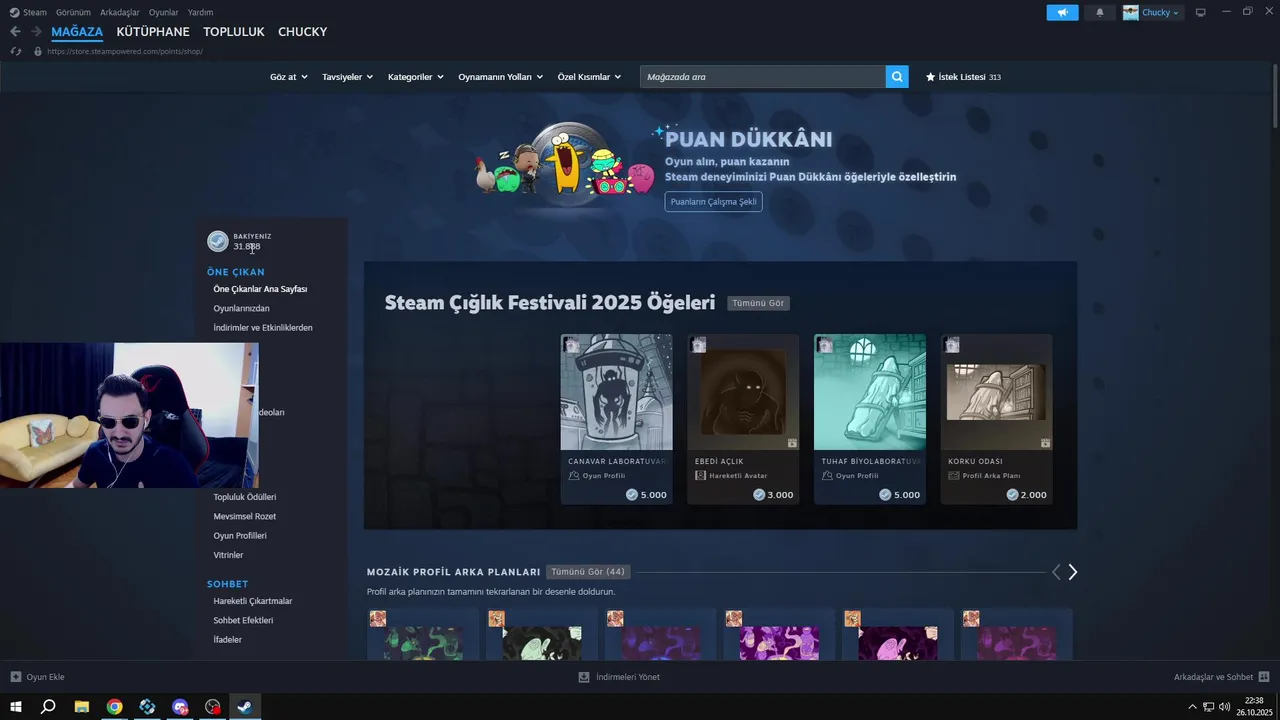Select the Canavar Laboratuvarı item card
This screenshot has height=720, width=1280.
click(x=616, y=419)
